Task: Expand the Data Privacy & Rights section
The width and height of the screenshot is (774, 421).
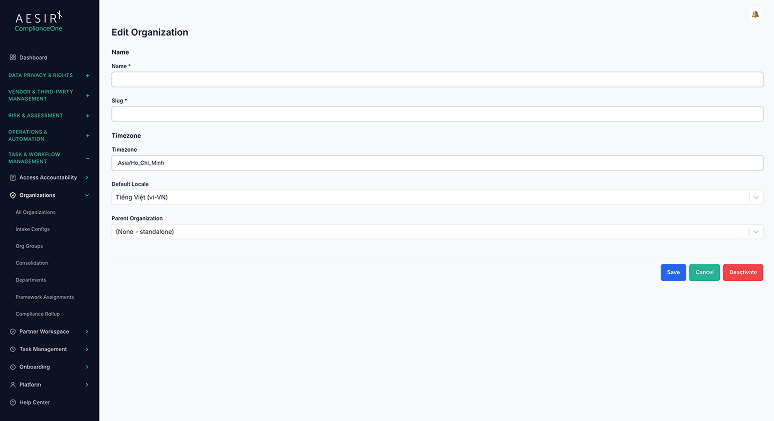Action: click(x=87, y=76)
